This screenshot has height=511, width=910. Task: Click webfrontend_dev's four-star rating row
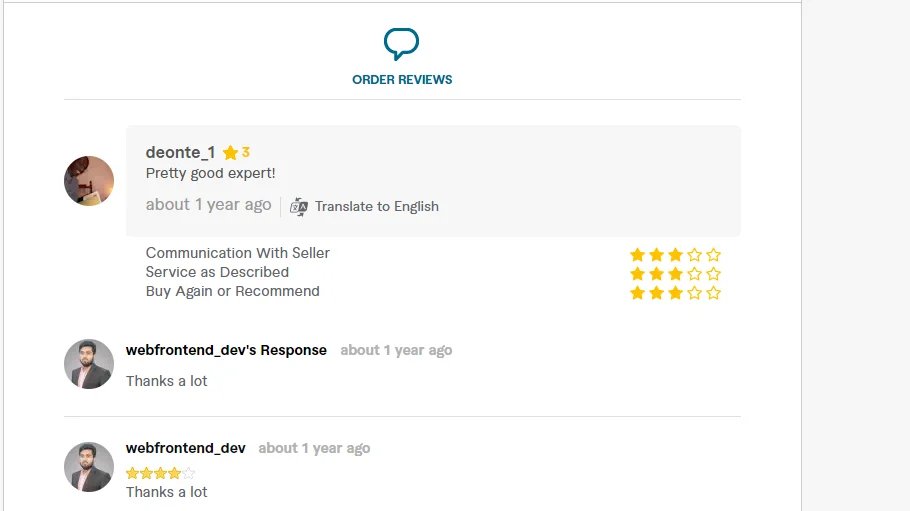tap(160, 473)
